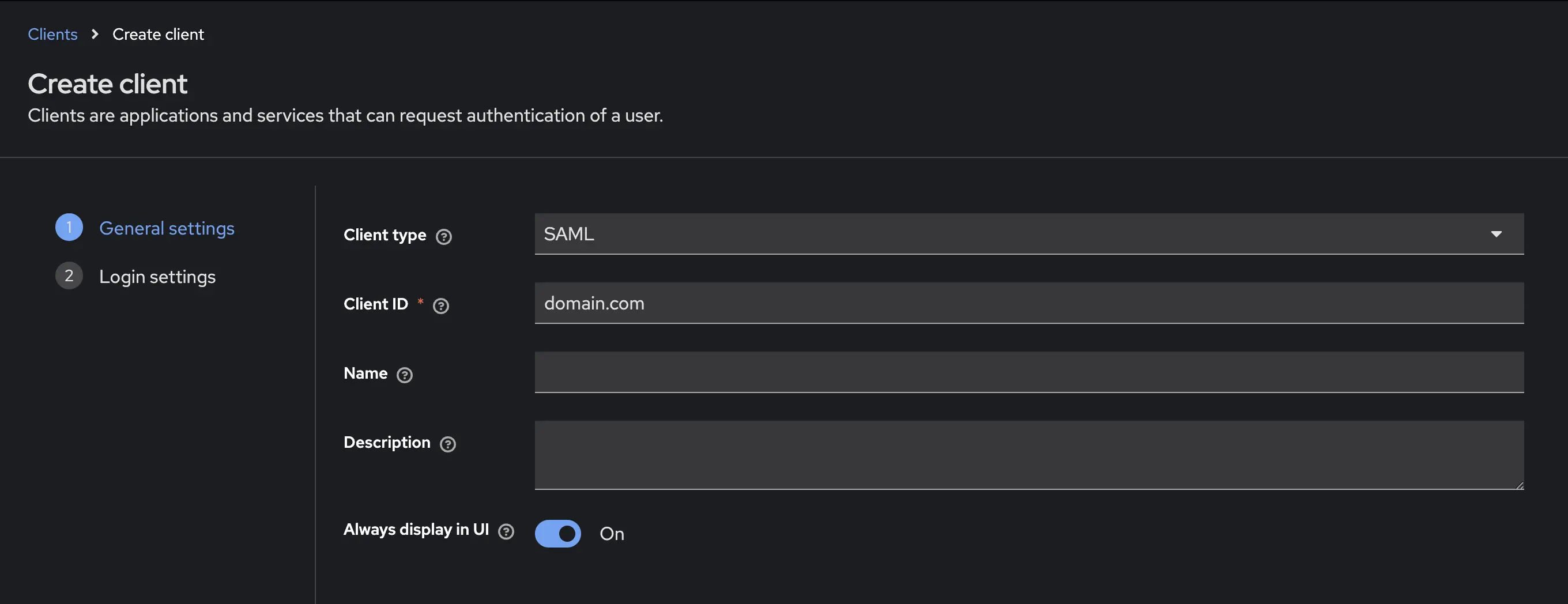Toggle Always display in UI switch
1568x604 pixels.
pyautogui.click(x=557, y=534)
